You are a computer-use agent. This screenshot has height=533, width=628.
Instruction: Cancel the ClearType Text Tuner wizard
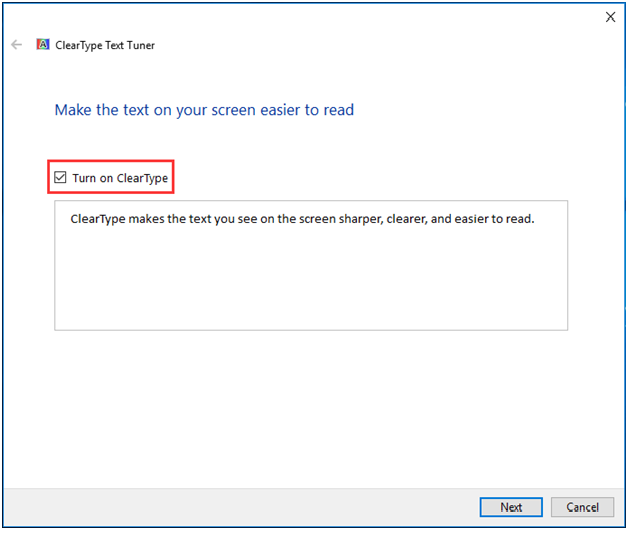pyautogui.click(x=582, y=507)
